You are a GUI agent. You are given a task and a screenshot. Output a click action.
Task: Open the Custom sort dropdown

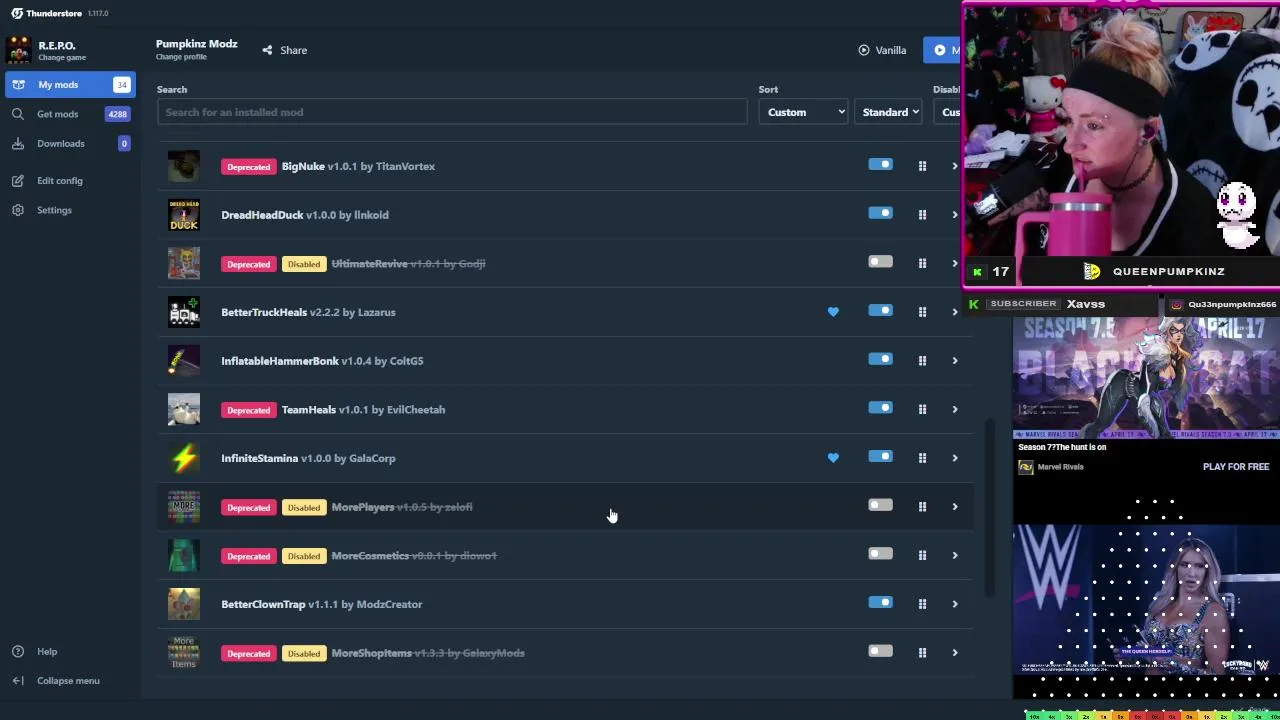pyautogui.click(x=805, y=112)
